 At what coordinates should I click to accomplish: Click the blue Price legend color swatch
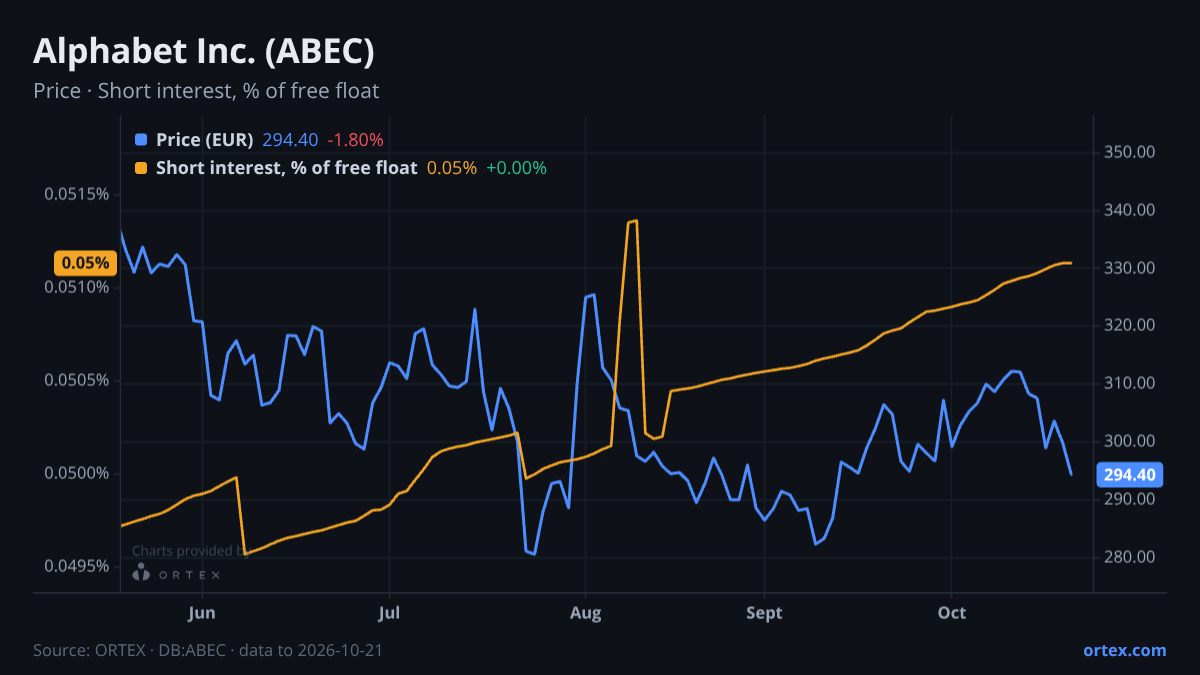click(141, 140)
